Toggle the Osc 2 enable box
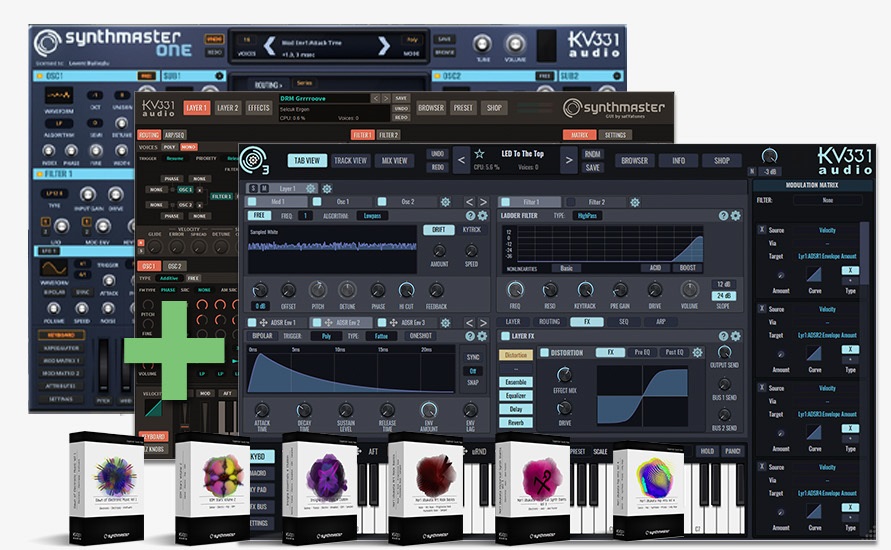The width and height of the screenshot is (891, 550). point(382,202)
